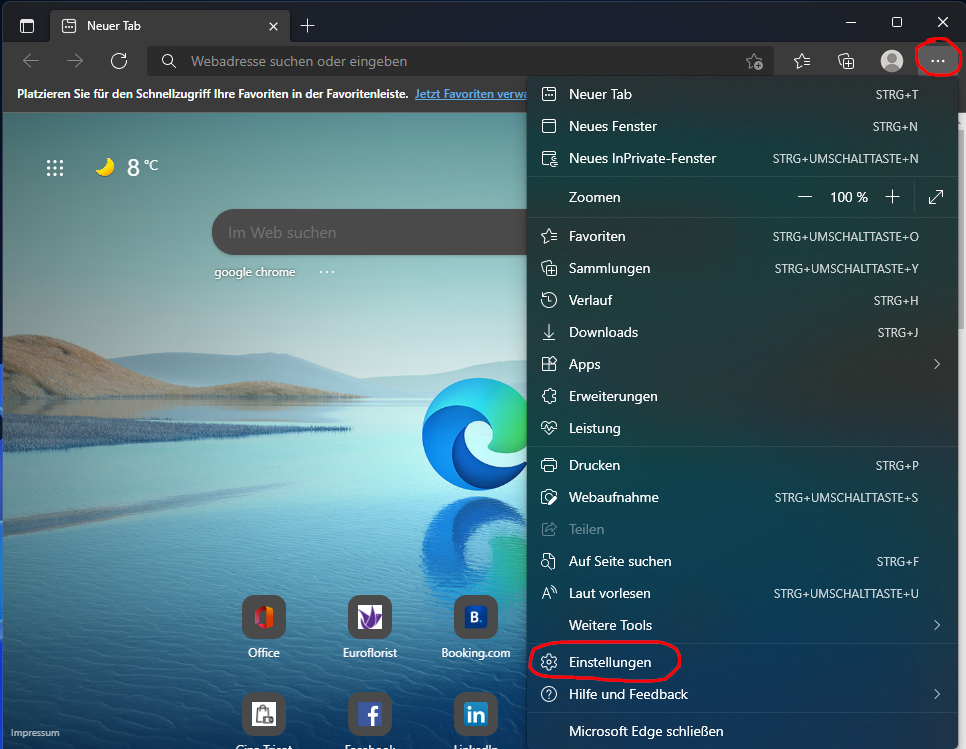
Task: Expand the Apps submenu
Action: [x=936, y=364]
